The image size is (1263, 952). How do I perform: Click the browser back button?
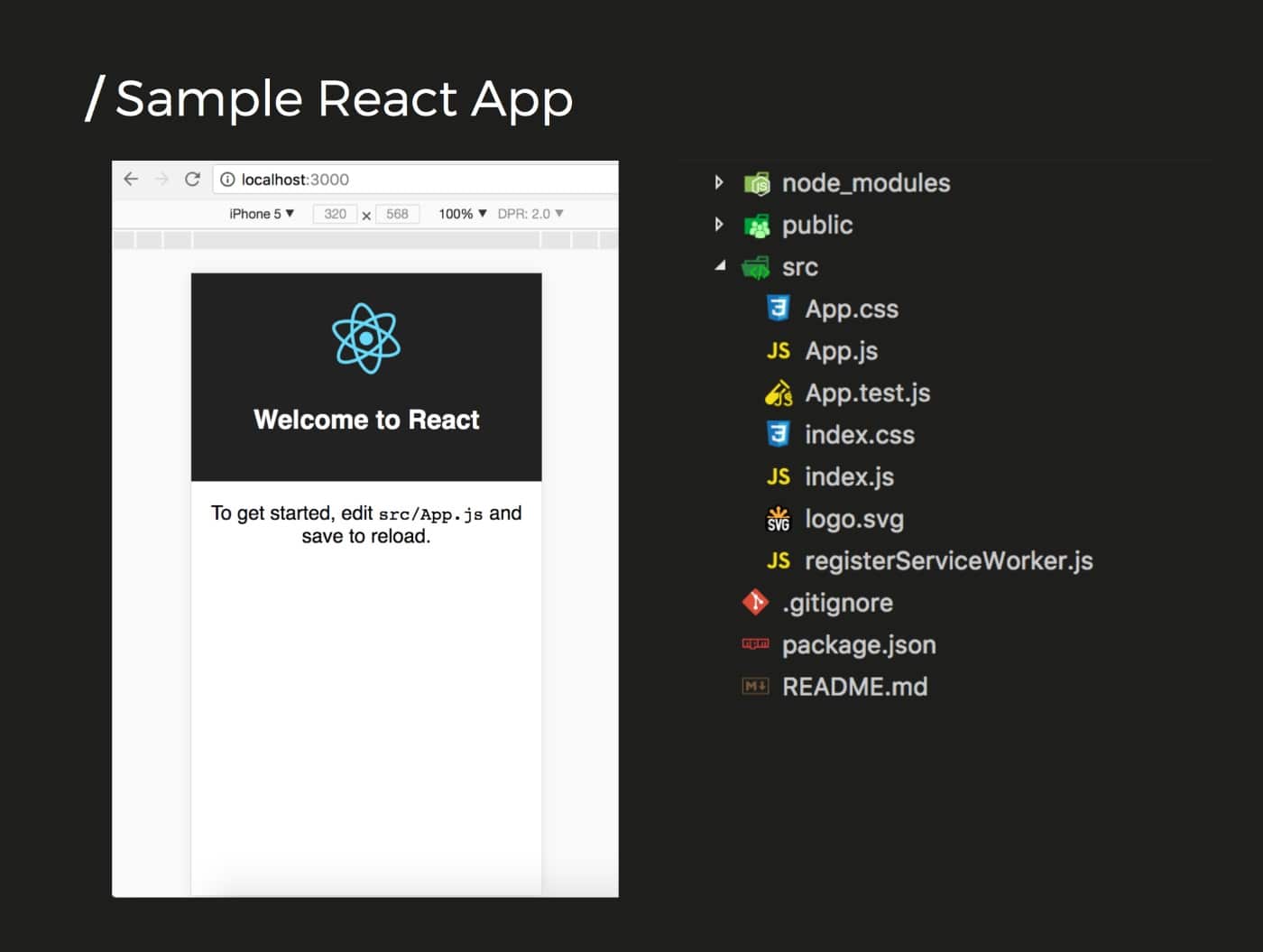click(131, 179)
